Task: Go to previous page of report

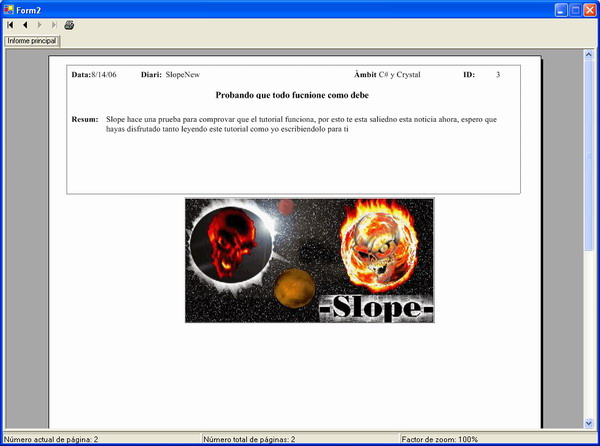Action: pyautogui.click(x=24, y=24)
